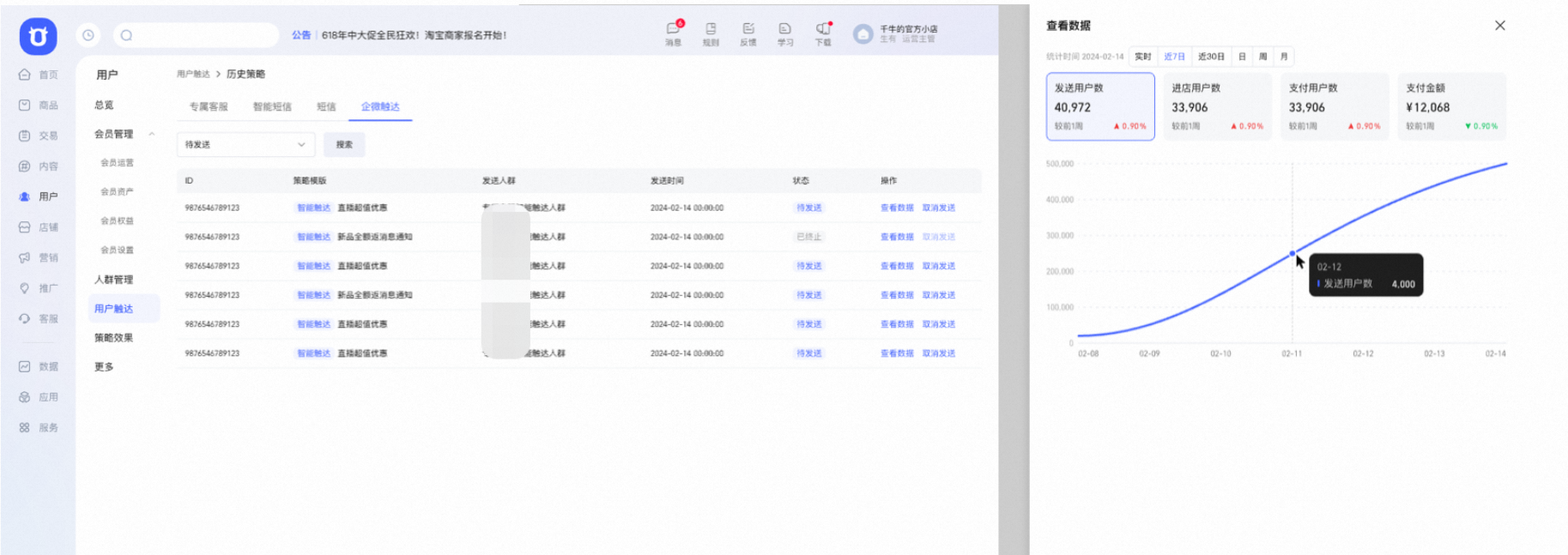Click 用户触达 breadcrumb link

click(x=193, y=74)
